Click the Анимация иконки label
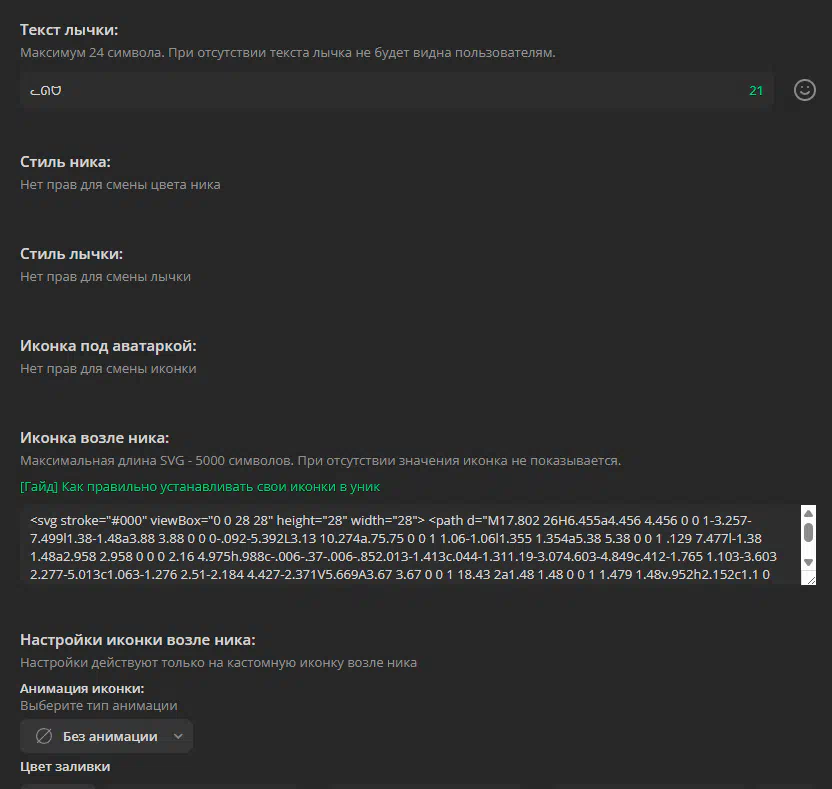Screen dimensions: 832x789 [x=82, y=688]
